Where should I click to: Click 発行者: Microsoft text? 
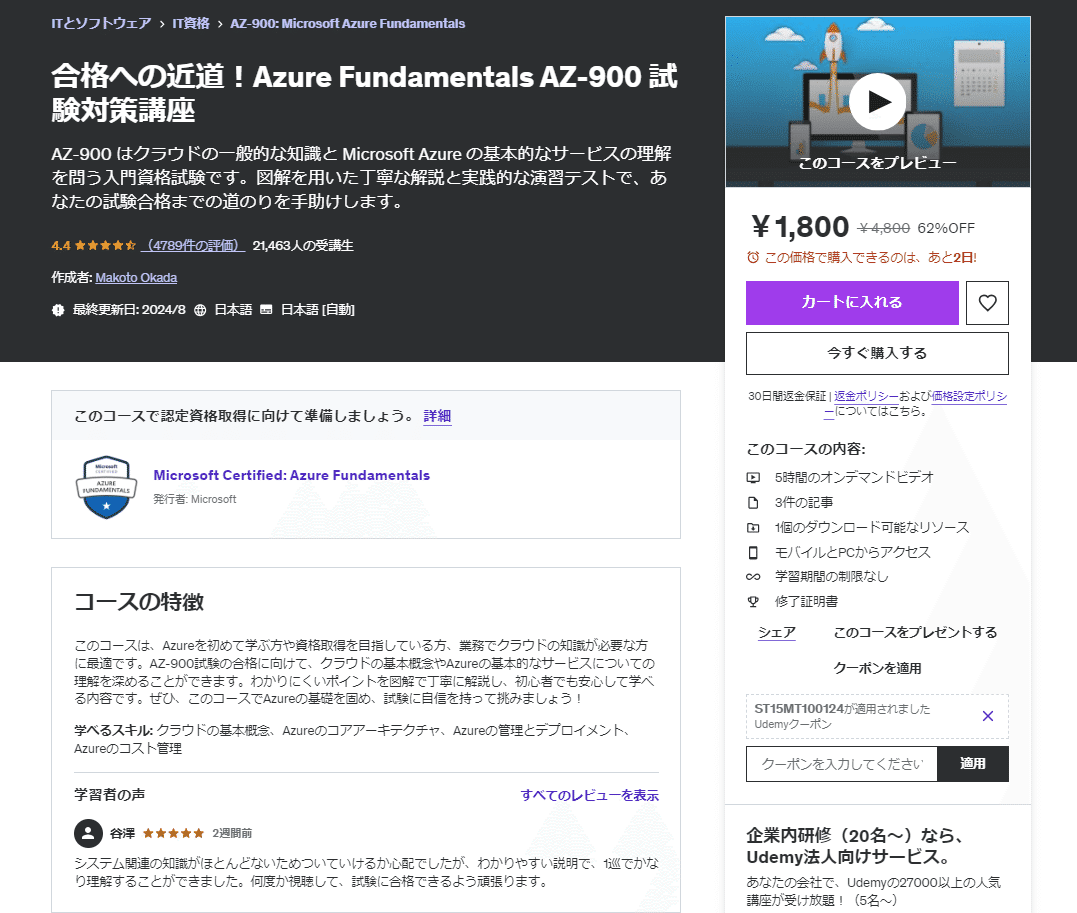194,499
